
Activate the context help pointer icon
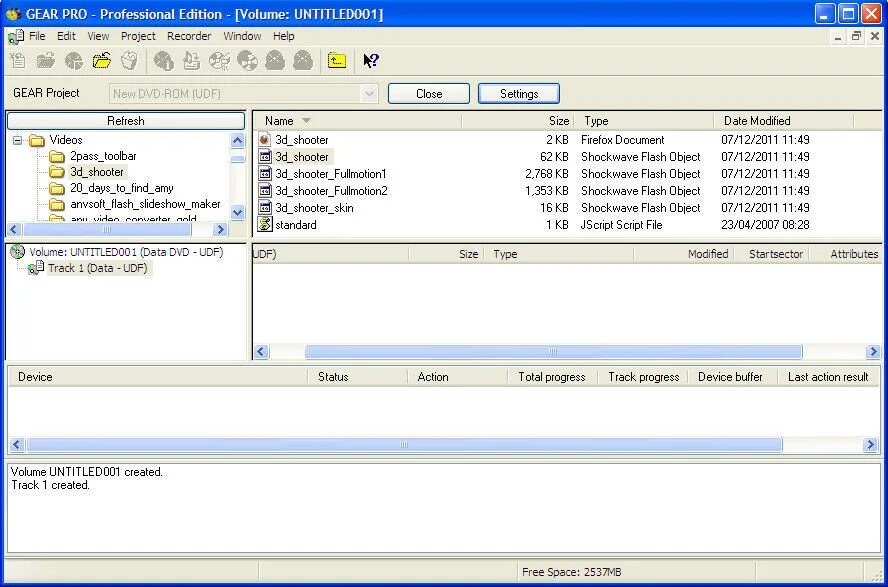pos(370,61)
